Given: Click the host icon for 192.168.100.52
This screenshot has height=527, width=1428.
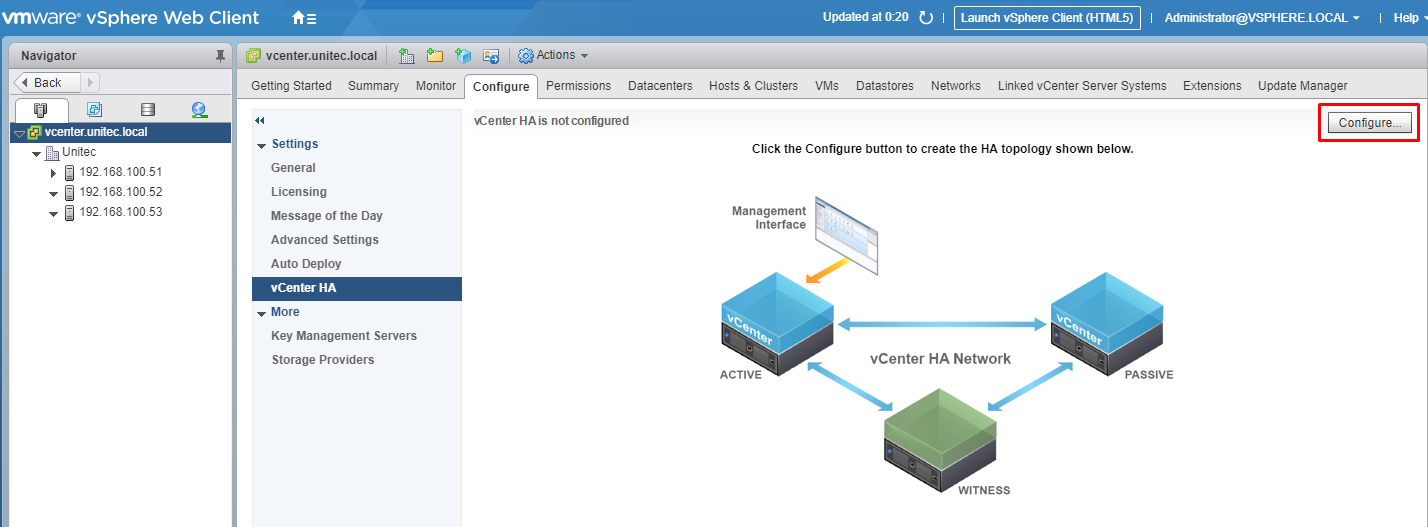Looking at the screenshot, I should pos(69,192).
